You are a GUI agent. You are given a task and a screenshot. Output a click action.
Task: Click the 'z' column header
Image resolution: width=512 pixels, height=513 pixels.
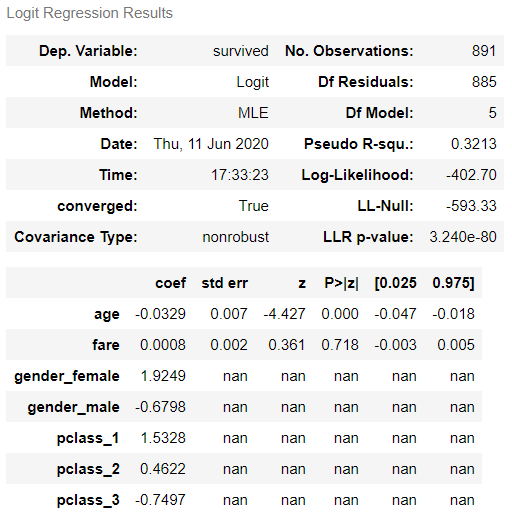coord(302,284)
